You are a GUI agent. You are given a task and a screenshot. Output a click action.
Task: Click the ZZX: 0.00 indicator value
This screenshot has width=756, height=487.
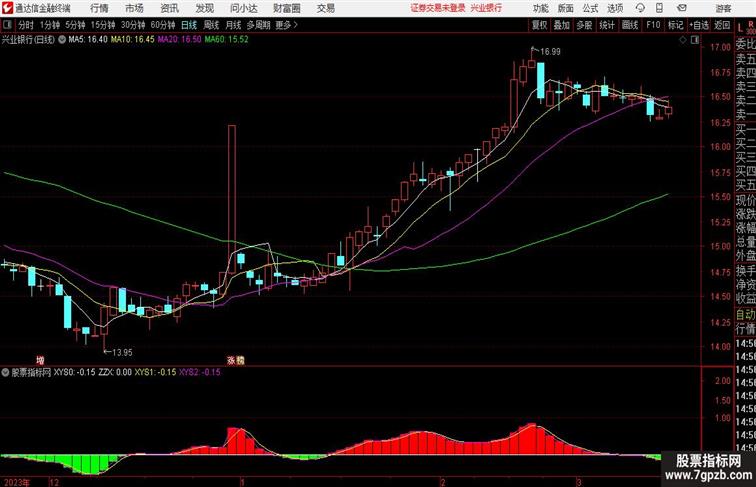coord(115,372)
